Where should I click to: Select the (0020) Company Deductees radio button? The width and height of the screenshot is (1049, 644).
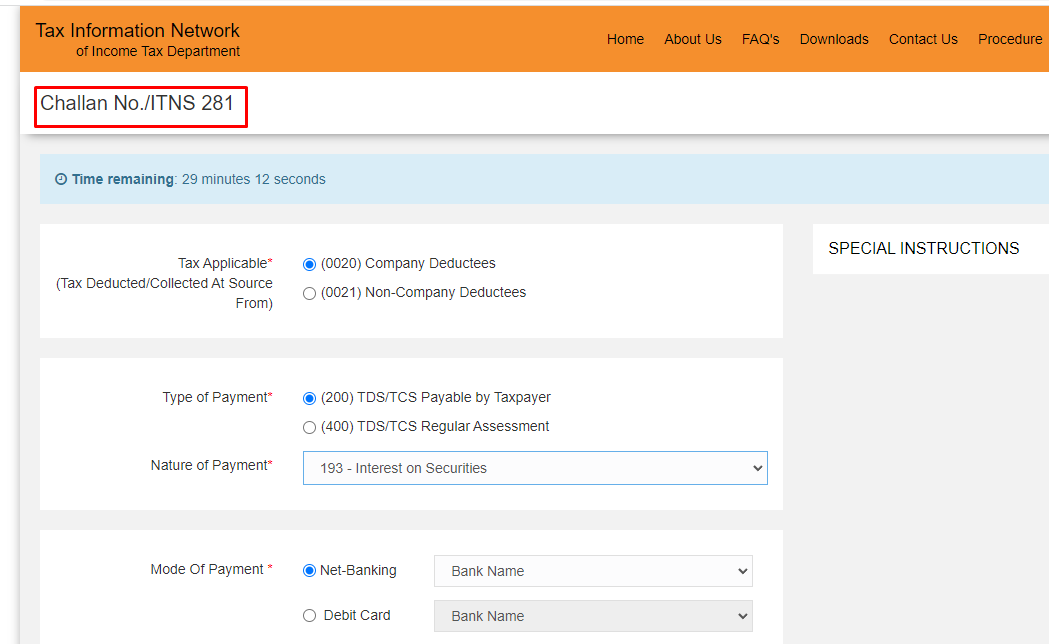[309, 263]
